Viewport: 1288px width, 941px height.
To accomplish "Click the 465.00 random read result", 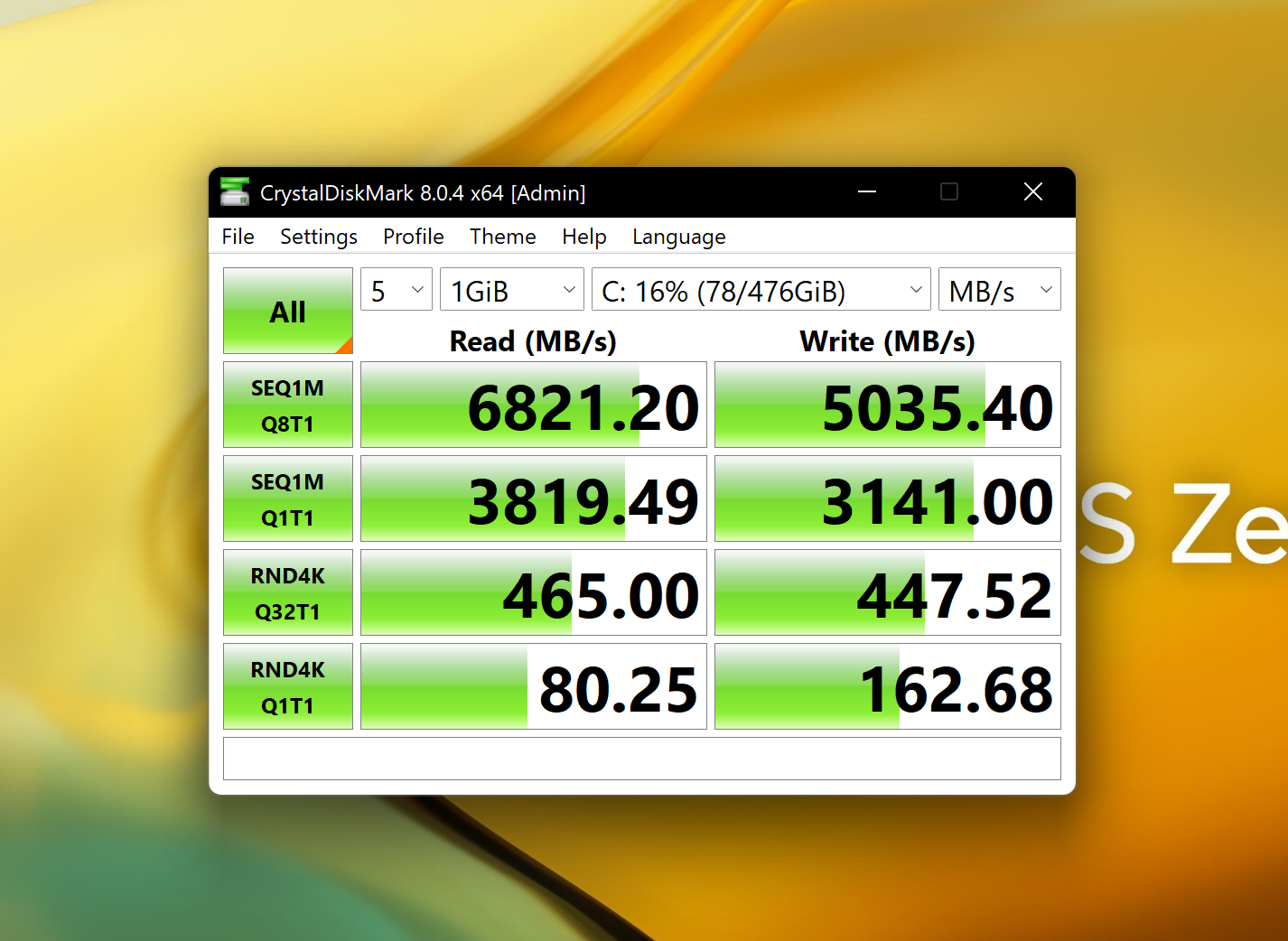I will pos(534,592).
